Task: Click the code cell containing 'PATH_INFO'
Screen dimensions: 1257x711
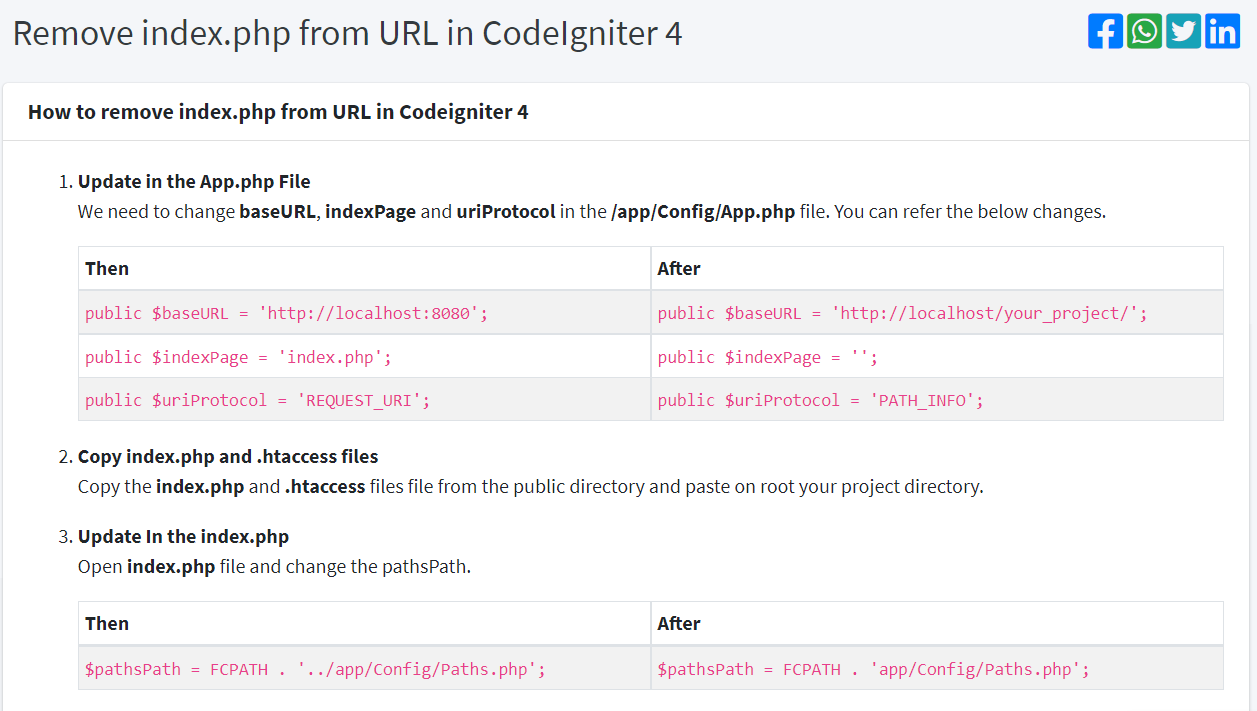Action: tap(937, 399)
